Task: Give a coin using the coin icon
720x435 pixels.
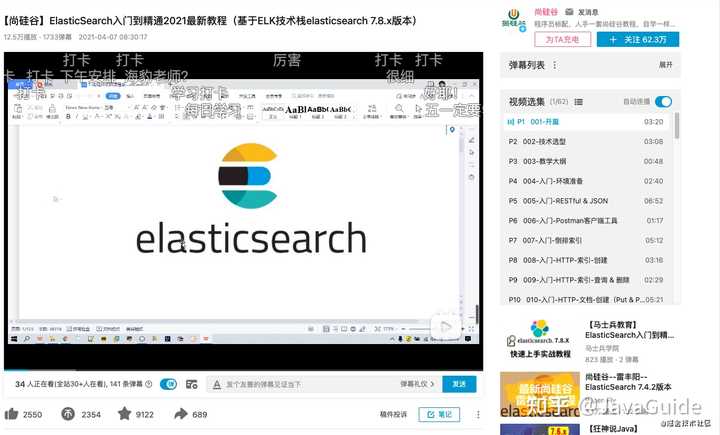Action: 68,414
